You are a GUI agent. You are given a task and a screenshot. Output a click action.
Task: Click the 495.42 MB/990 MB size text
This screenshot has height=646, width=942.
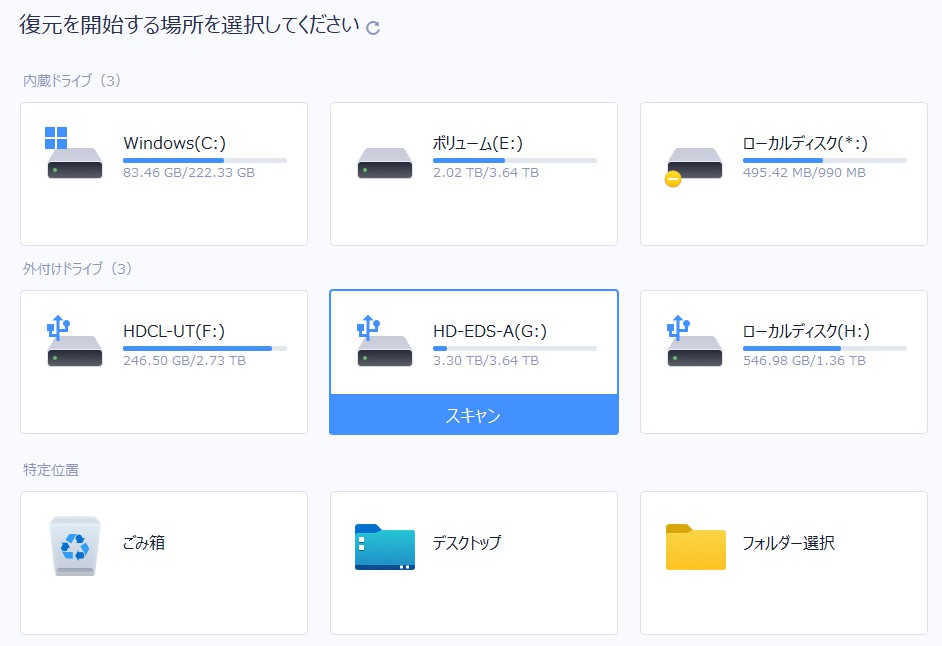point(804,173)
